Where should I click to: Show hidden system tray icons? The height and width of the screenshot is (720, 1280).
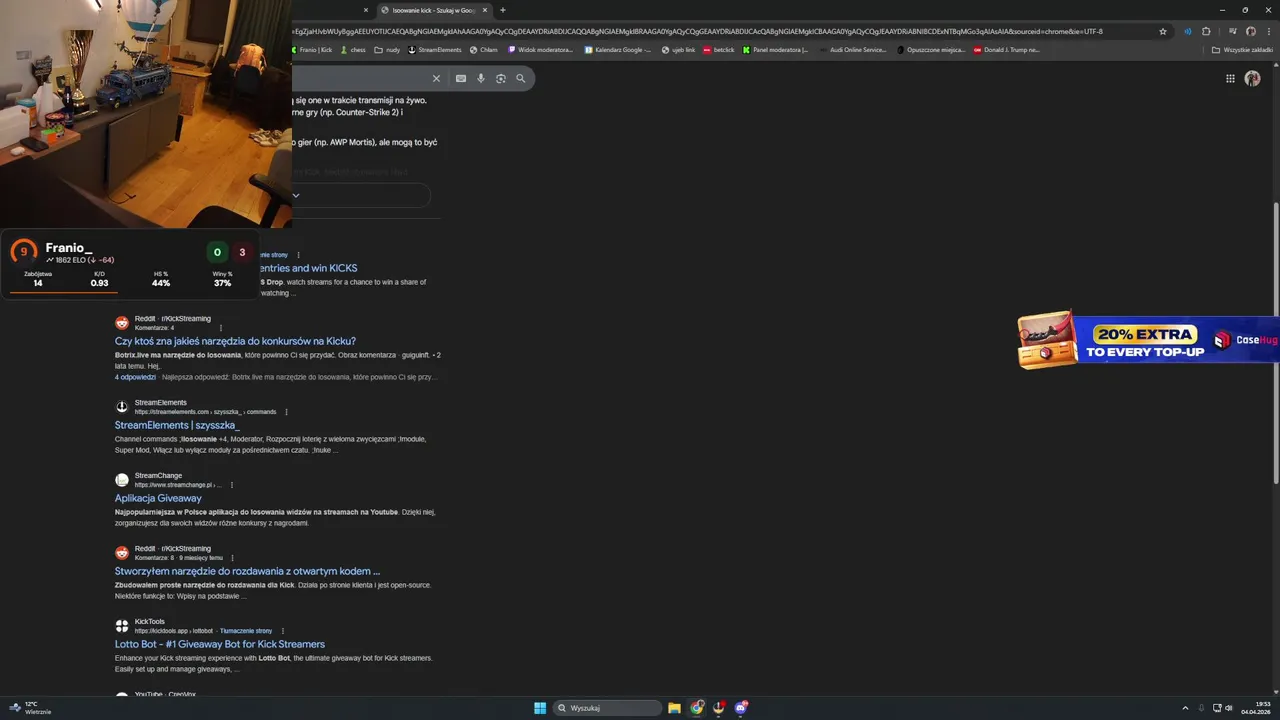point(1185,708)
